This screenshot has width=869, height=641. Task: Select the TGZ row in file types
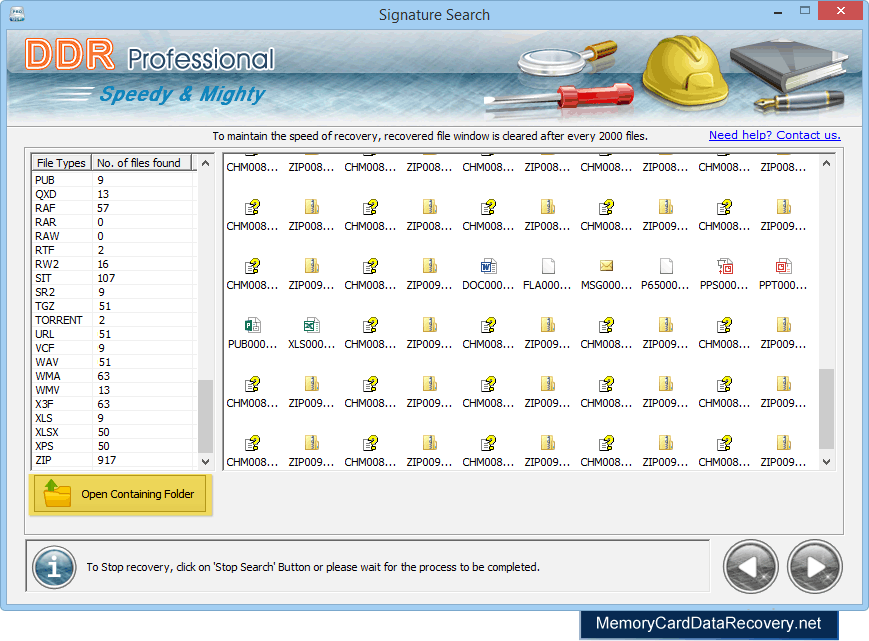[113, 306]
